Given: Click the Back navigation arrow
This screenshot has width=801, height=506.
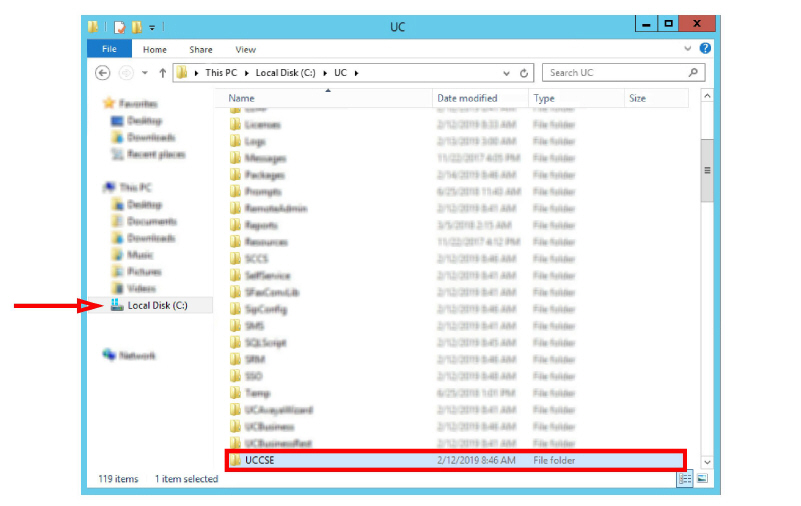Looking at the screenshot, I should pyautogui.click(x=102, y=73).
